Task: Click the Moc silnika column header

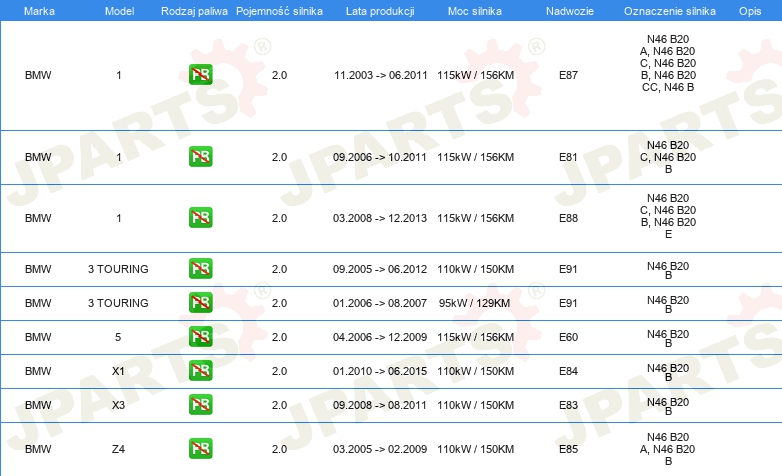Action: 475,11
